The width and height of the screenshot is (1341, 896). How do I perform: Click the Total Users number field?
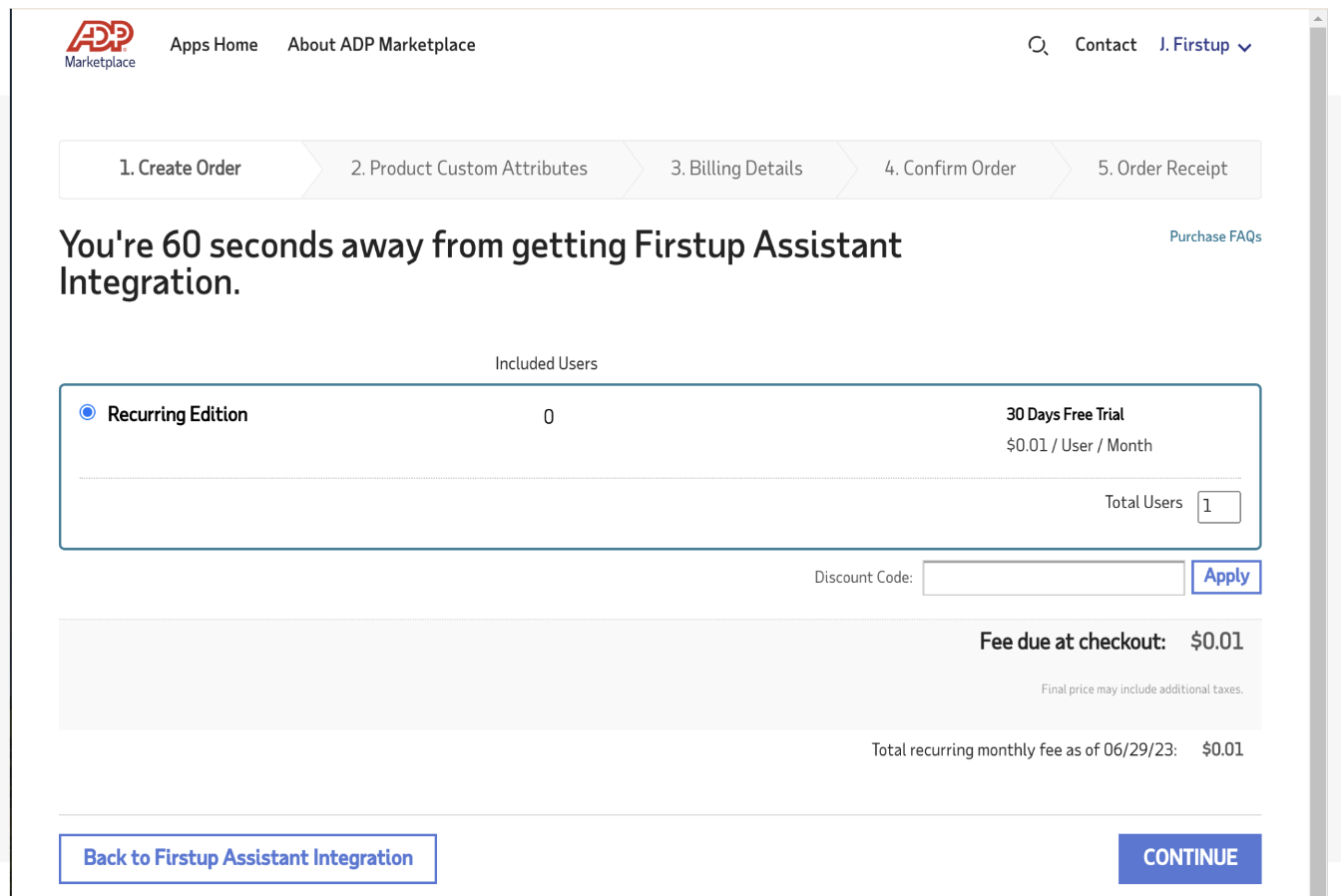coord(1219,506)
